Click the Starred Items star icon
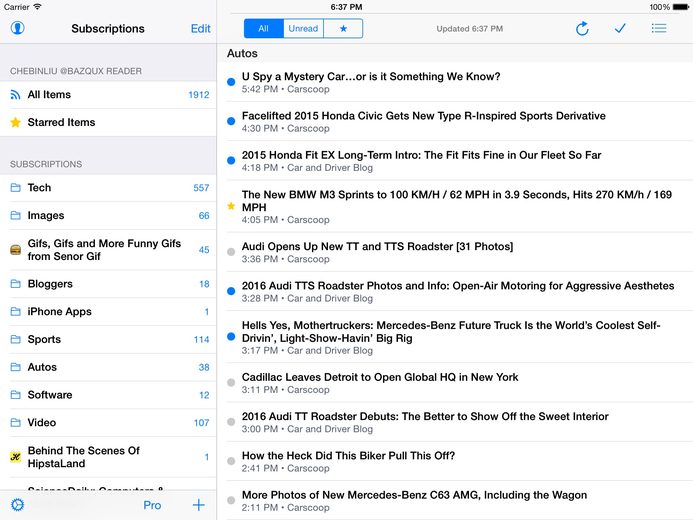Image resolution: width=693 pixels, height=520 pixels. coord(15,122)
